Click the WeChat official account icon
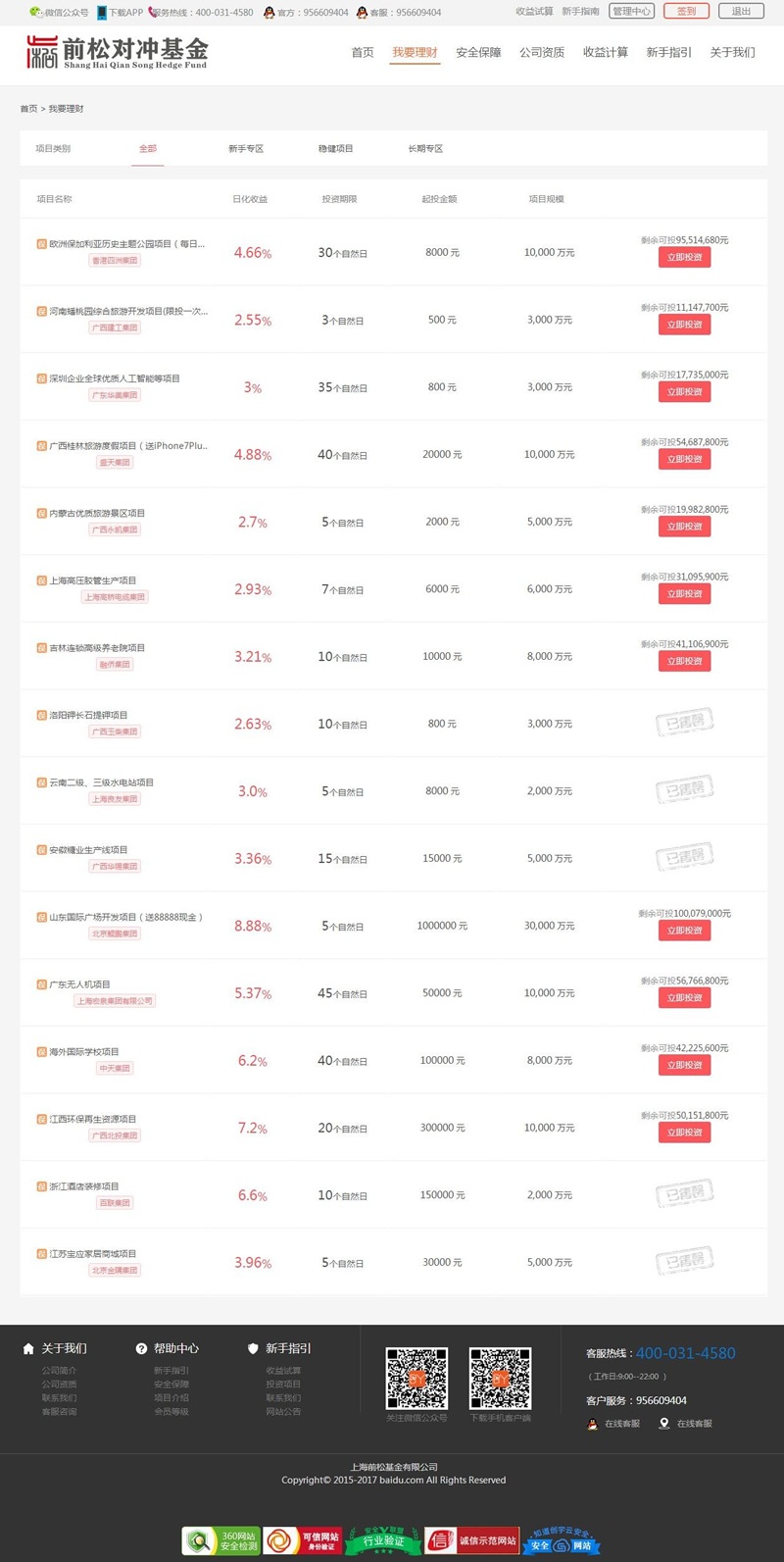 point(36,13)
